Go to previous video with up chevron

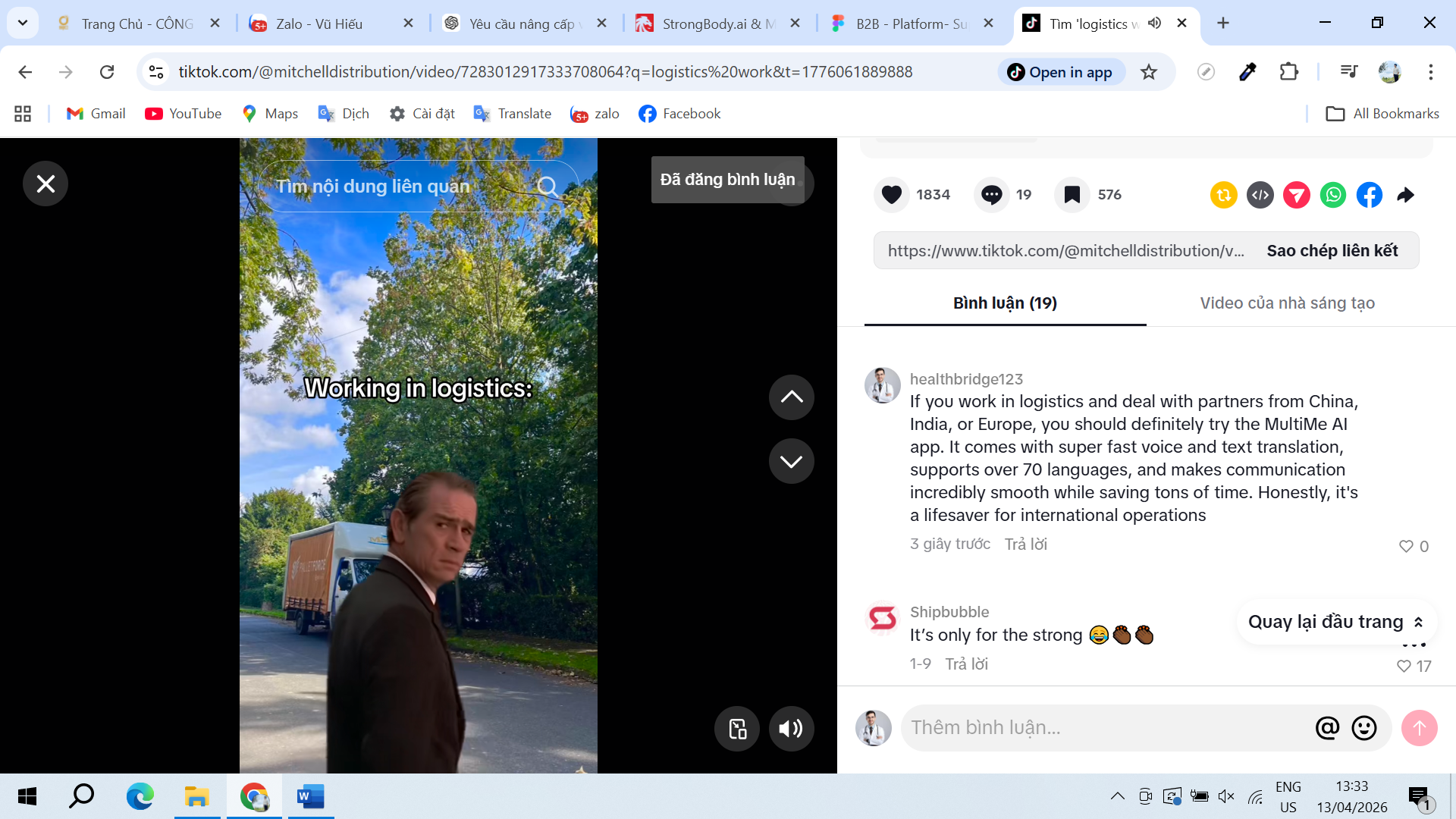[x=791, y=397]
